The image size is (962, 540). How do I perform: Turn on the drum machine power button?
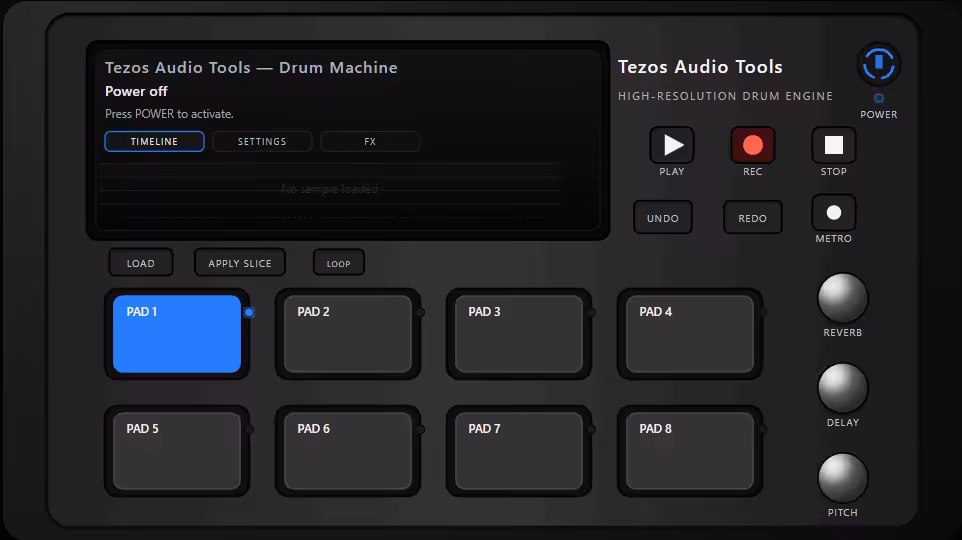[879, 64]
